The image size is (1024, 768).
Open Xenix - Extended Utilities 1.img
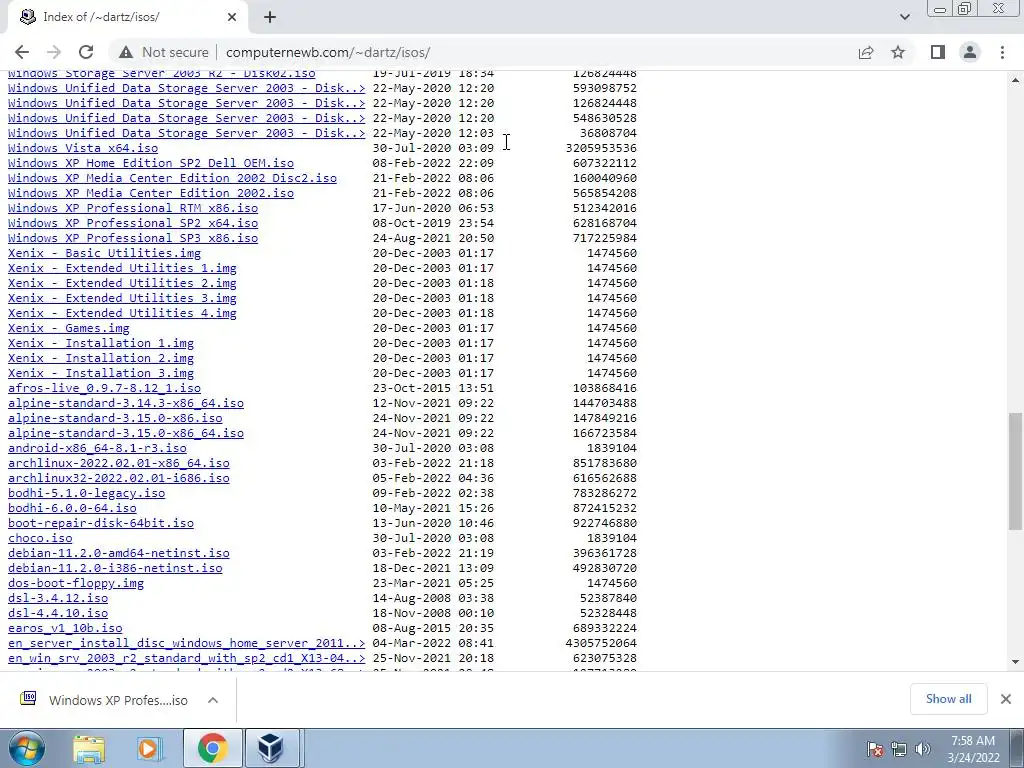122,268
